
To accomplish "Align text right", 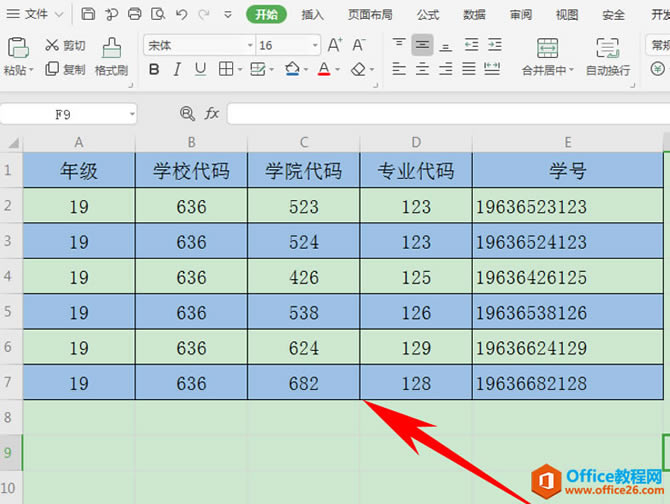I will (x=446, y=69).
